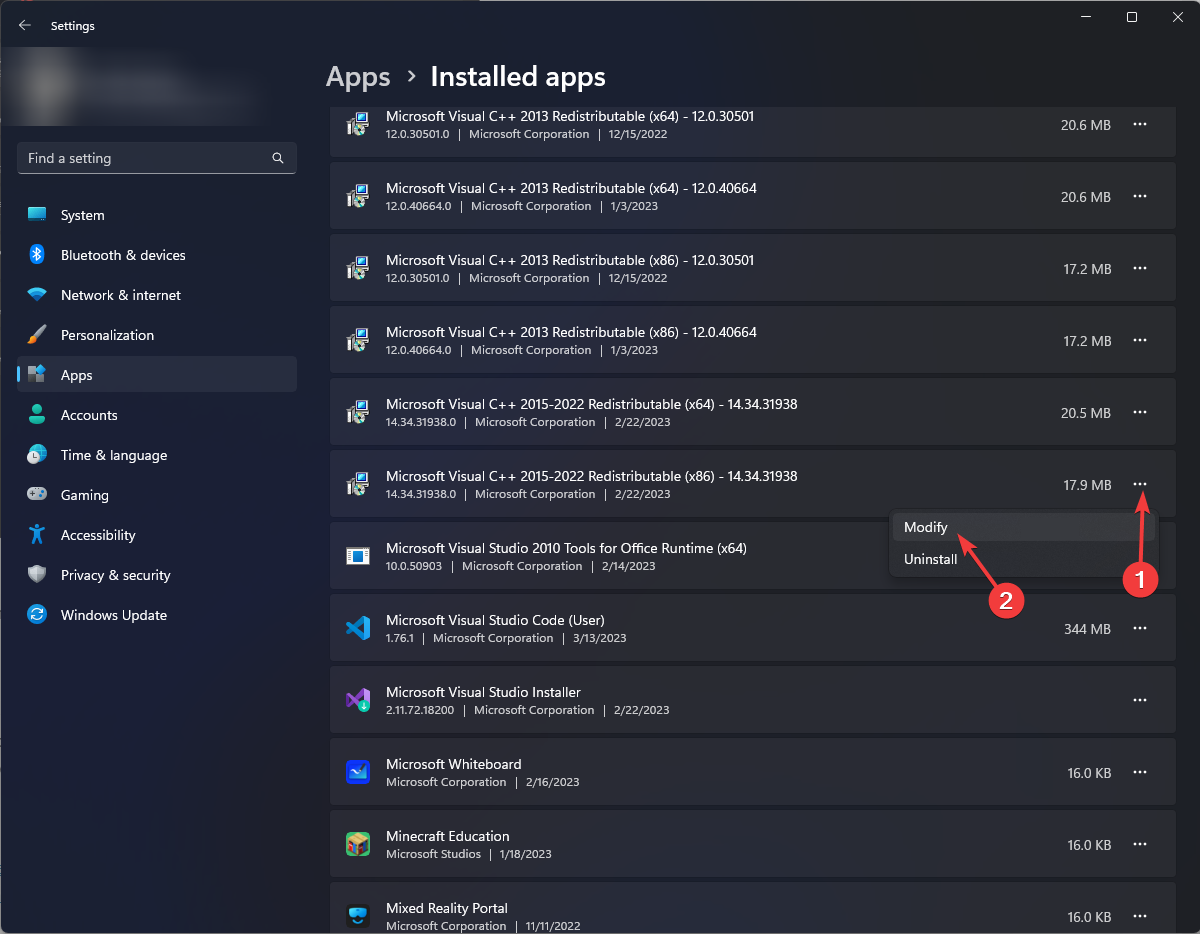Image resolution: width=1200 pixels, height=934 pixels.
Task: Click the back arrow in Settings
Action: [x=25, y=26]
